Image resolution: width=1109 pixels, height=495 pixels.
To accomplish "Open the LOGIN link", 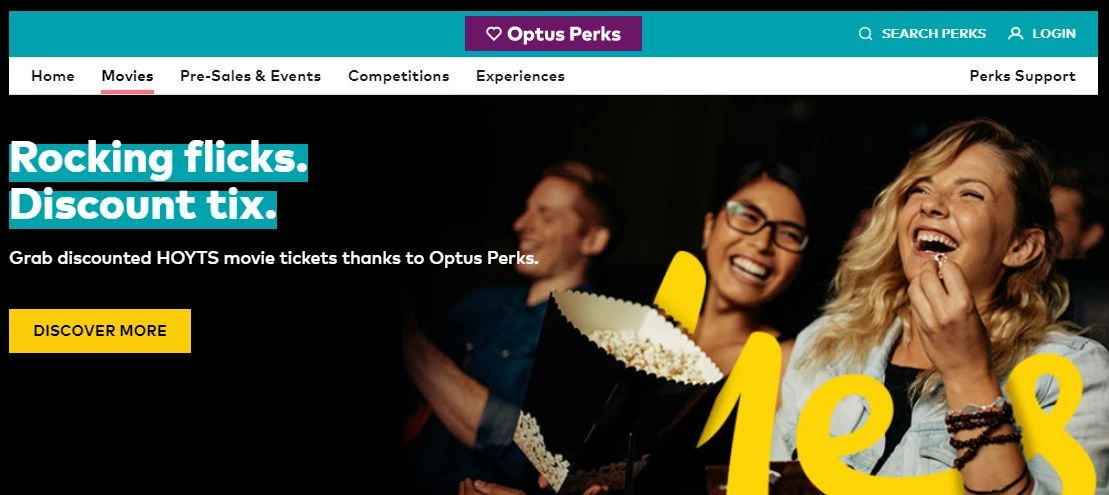I will 1054,33.
